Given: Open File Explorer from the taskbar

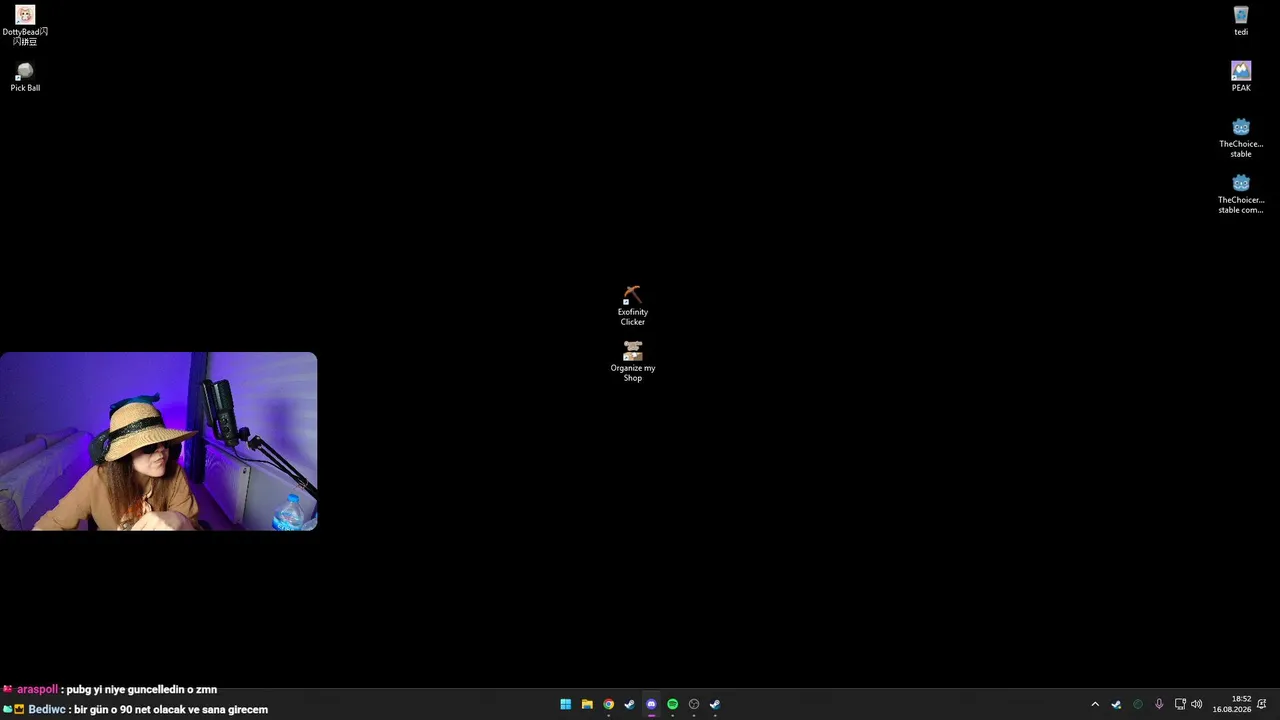Looking at the screenshot, I should click(587, 704).
